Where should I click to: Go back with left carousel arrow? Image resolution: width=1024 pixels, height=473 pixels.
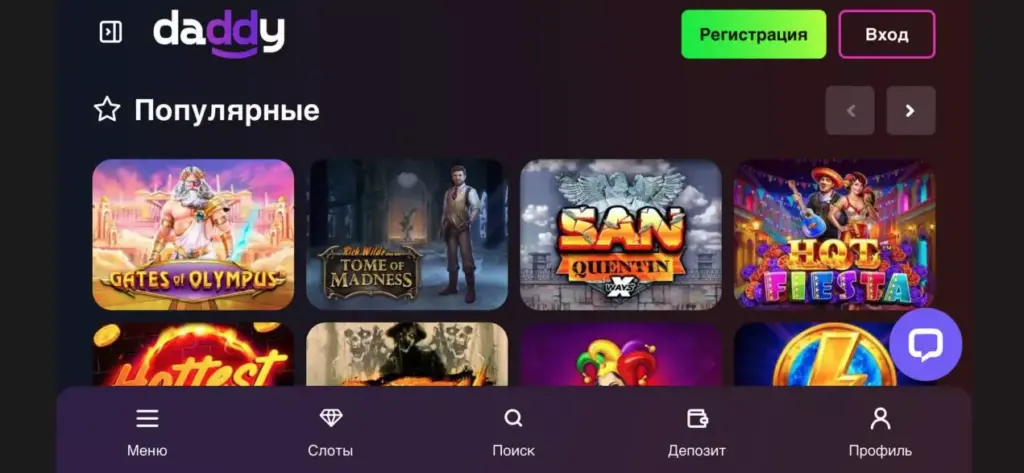pyautogui.click(x=850, y=110)
